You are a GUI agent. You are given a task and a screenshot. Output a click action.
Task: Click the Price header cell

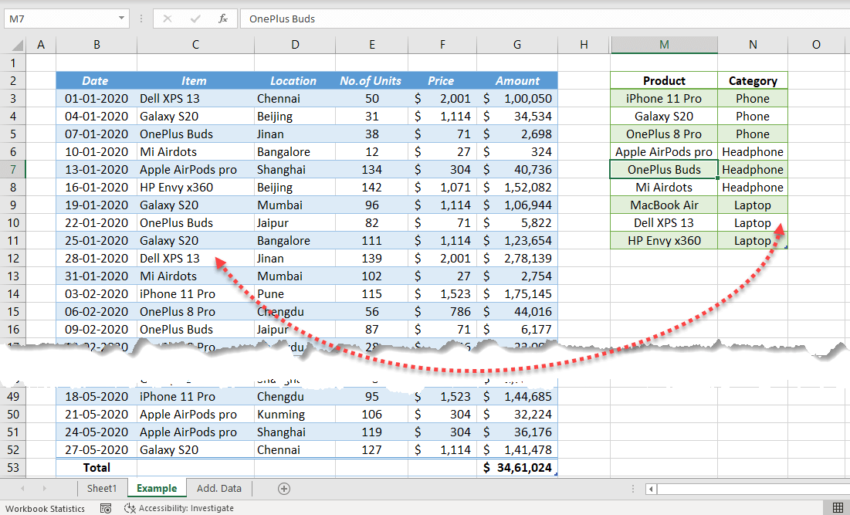pyautogui.click(x=442, y=81)
